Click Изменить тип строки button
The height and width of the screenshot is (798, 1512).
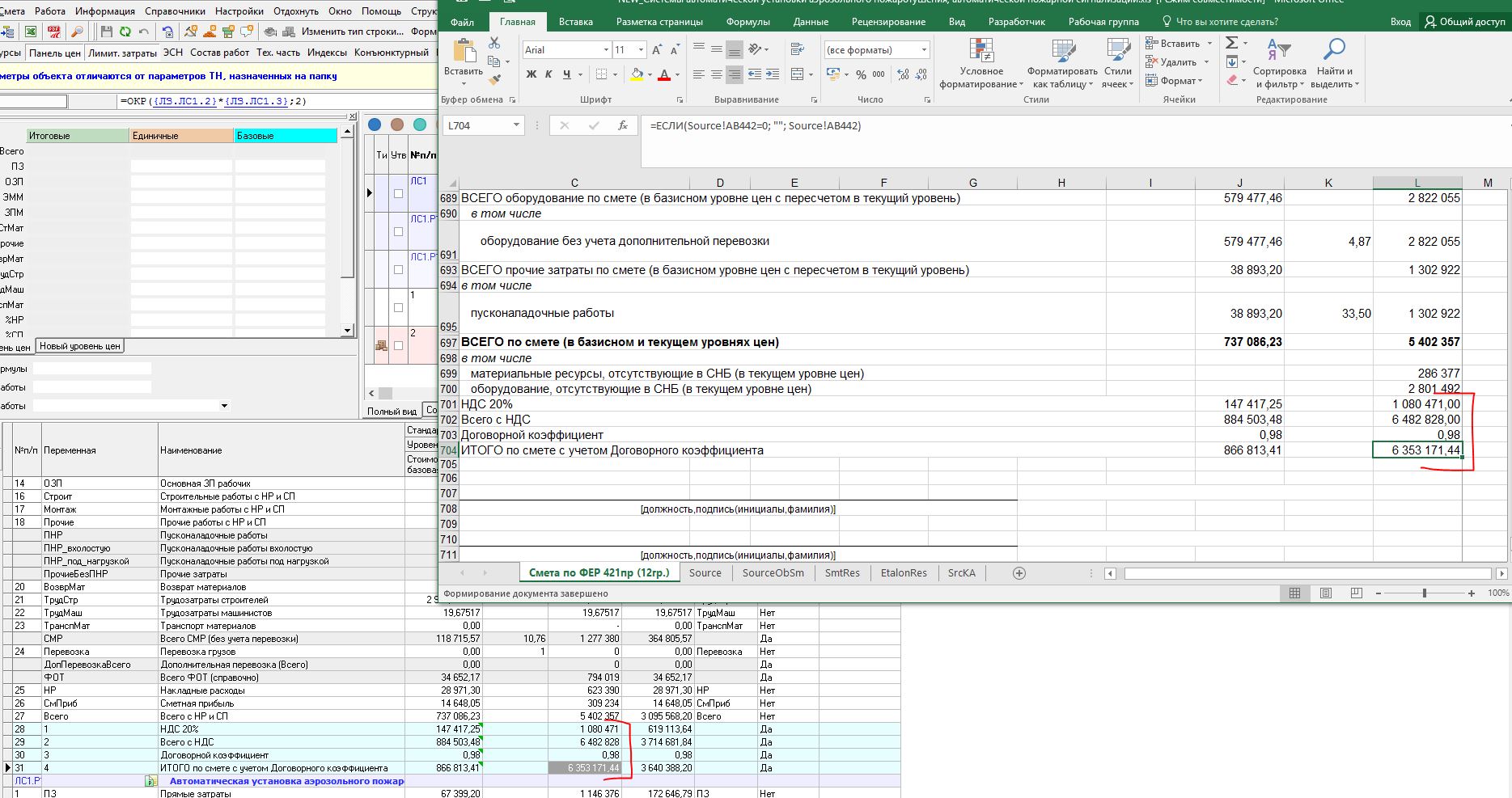tap(353, 32)
